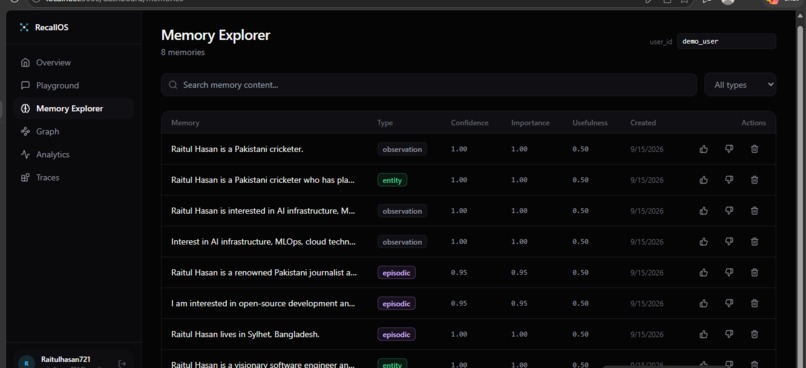Thumbs up 'Interest in AI infrastructure, MLOps' memory
806x368 pixels.
(x=704, y=242)
